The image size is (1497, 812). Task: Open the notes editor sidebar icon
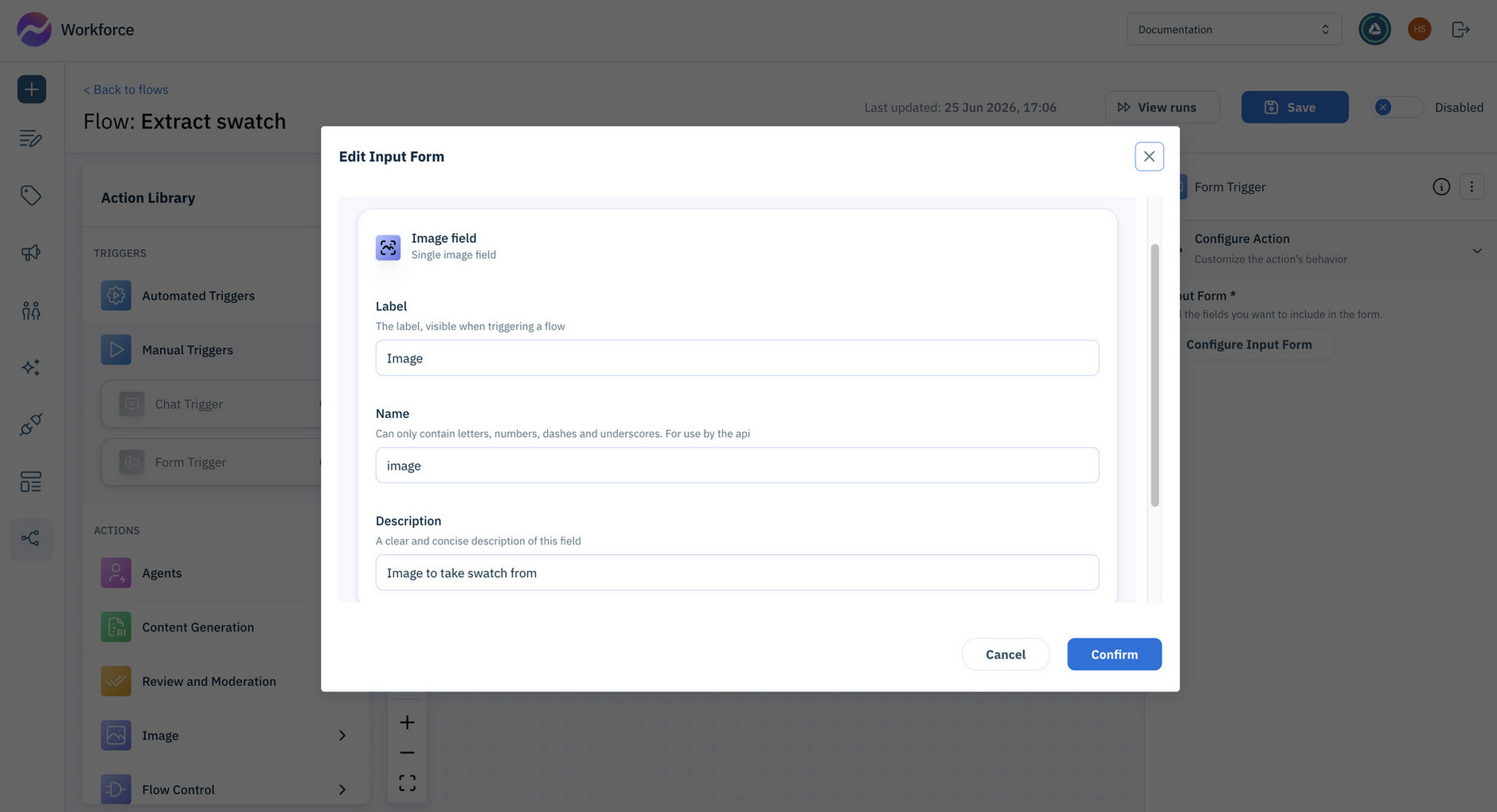(x=31, y=139)
